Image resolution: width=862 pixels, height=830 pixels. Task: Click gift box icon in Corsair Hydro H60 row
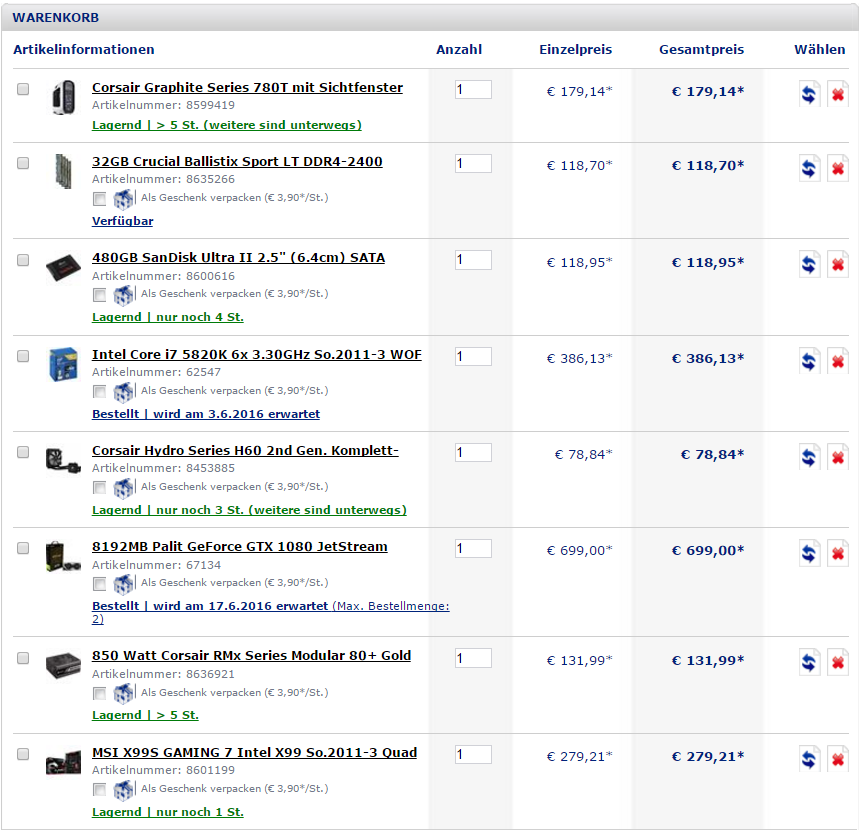[124, 488]
